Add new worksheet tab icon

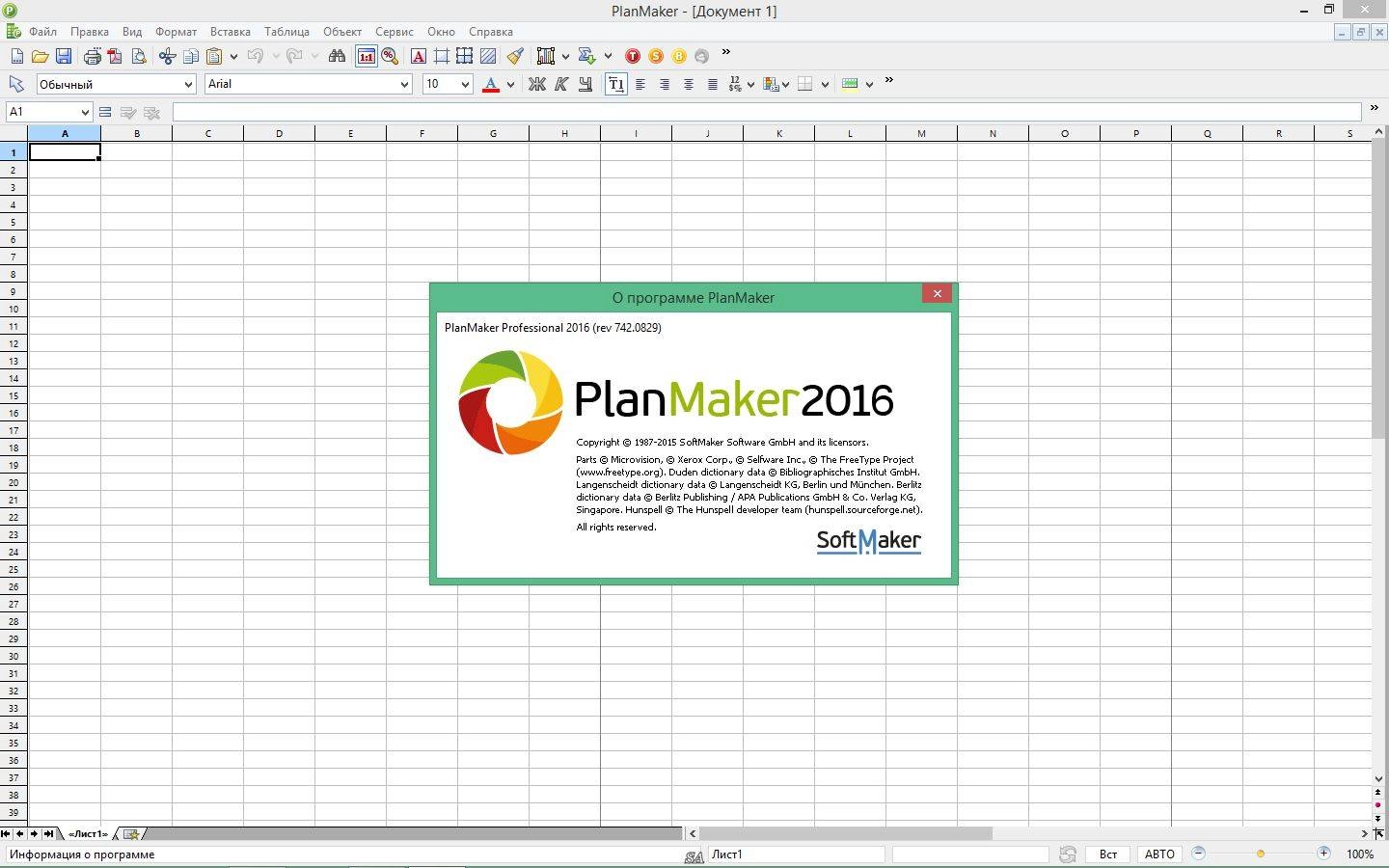click(x=131, y=833)
